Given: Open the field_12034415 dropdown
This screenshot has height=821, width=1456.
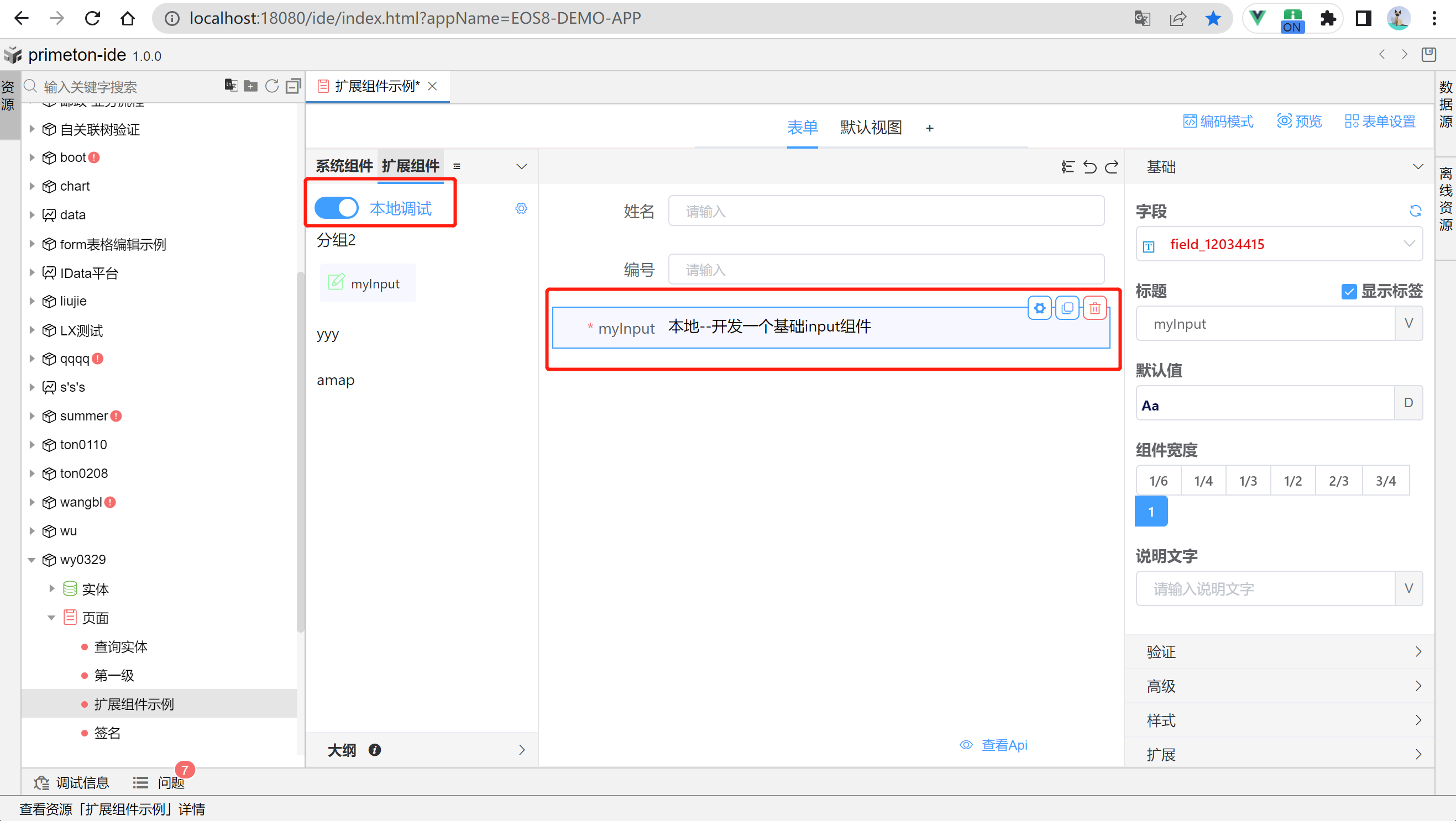Looking at the screenshot, I should (1279, 244).
